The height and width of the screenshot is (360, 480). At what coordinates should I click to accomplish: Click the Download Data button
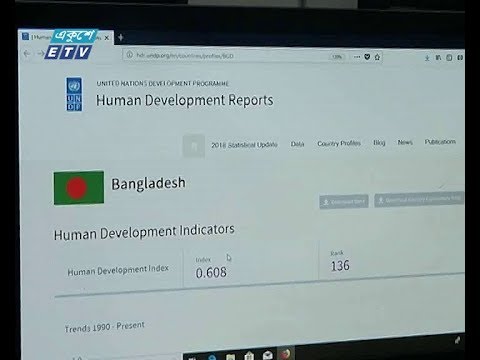tap(344, 201)
